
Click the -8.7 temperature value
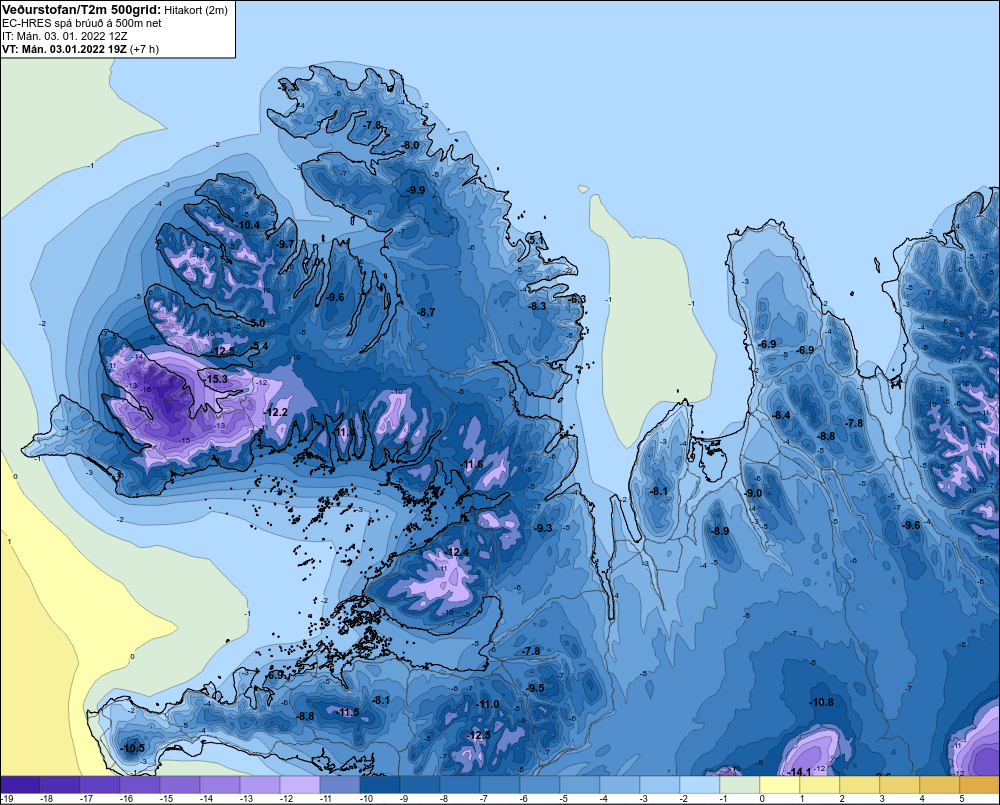pyautogui.click(x=425, y=312)
